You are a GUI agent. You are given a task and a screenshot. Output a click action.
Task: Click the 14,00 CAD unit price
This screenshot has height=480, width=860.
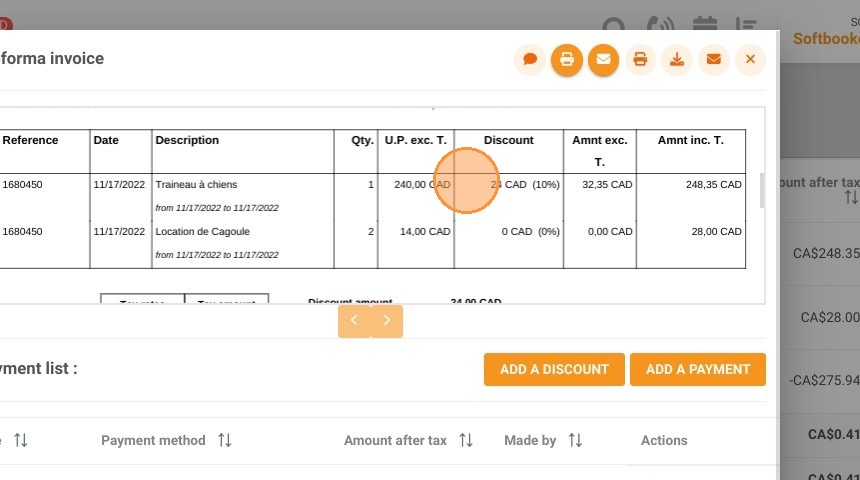425,231
